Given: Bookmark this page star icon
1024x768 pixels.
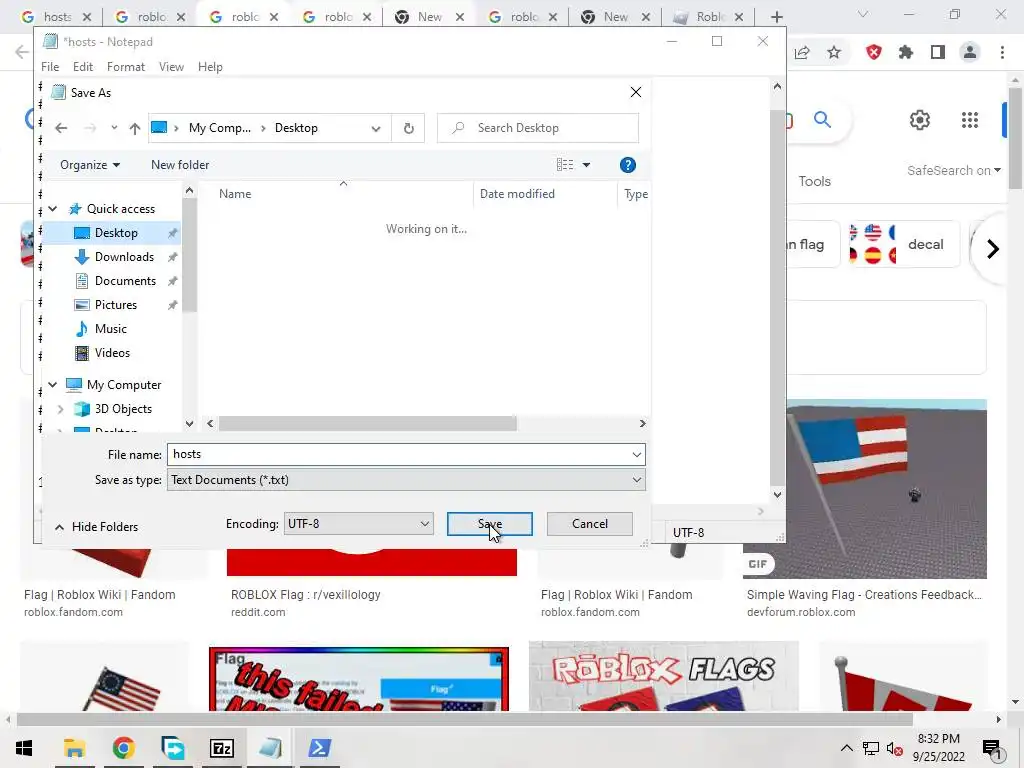Looking at the screenshot, I should pyautogui.click(x=834, y=52).
